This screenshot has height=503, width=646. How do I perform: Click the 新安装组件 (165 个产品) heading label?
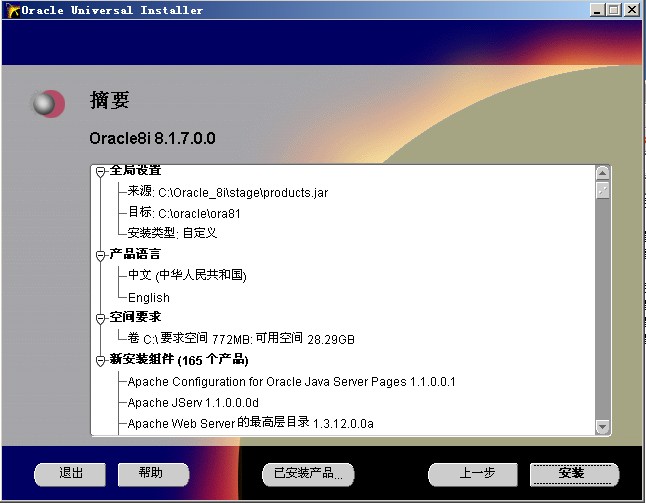[x=179, y=359]
